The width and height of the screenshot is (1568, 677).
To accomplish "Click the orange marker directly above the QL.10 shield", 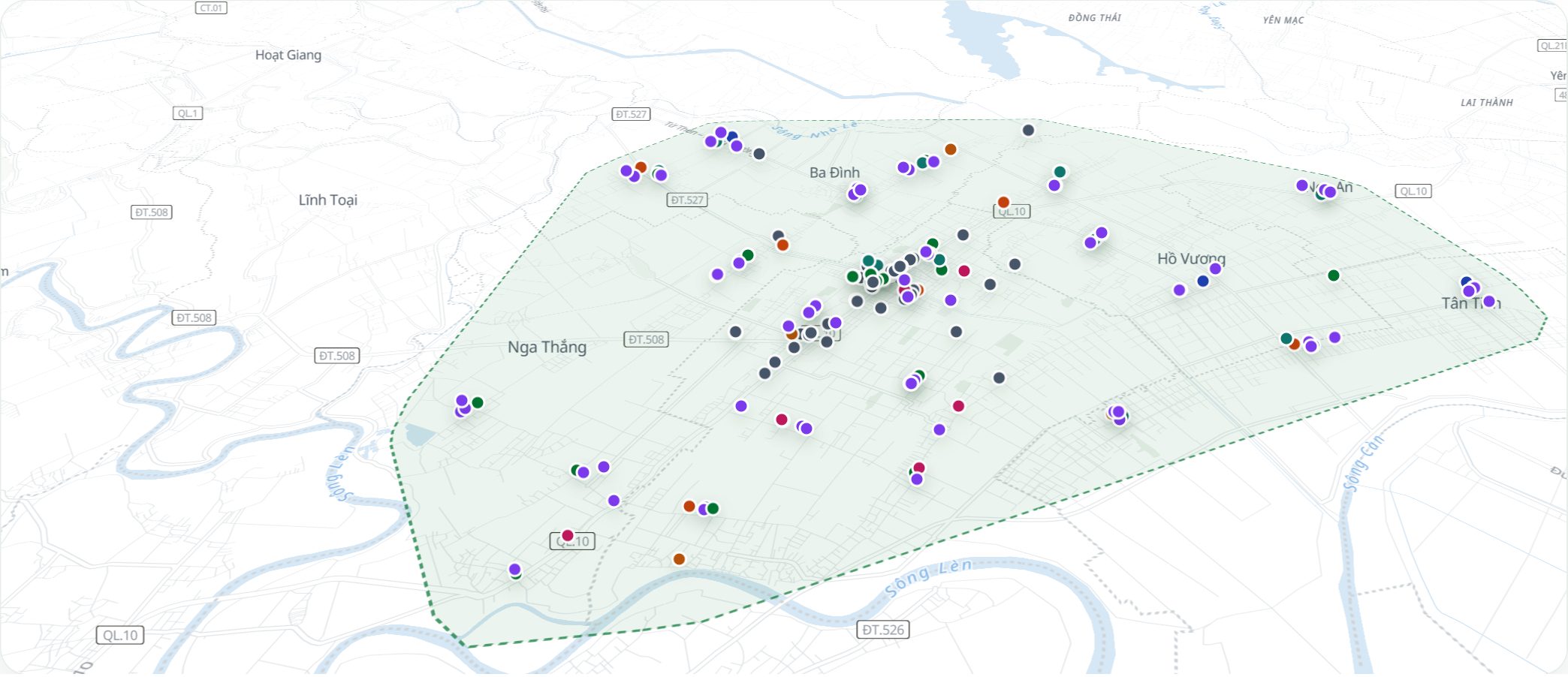I will coord(1003,202).
